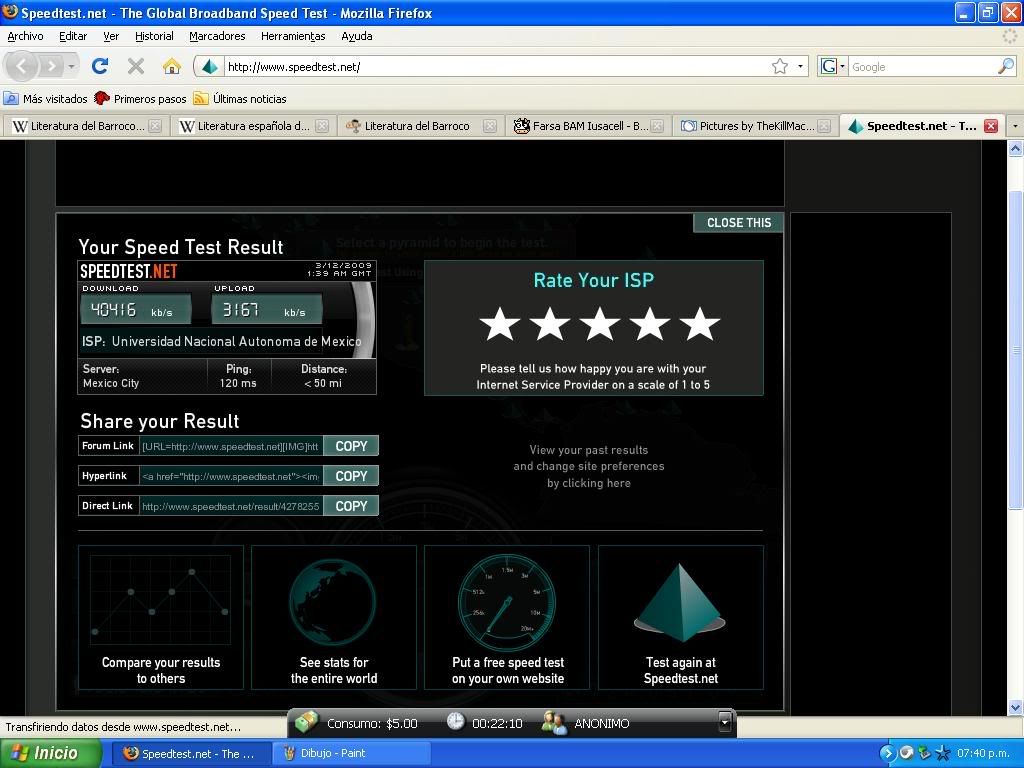Open the history dropdown beside navigation arrows

pyautogui.click(x=71, y=66)
